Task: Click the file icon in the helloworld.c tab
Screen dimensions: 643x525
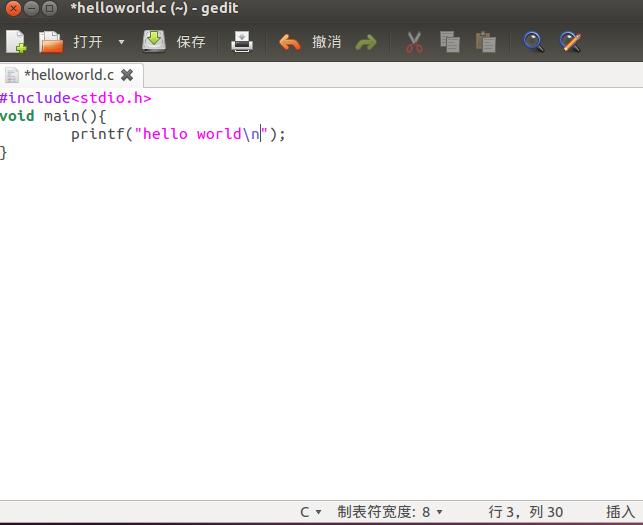Action: [12, 75]
